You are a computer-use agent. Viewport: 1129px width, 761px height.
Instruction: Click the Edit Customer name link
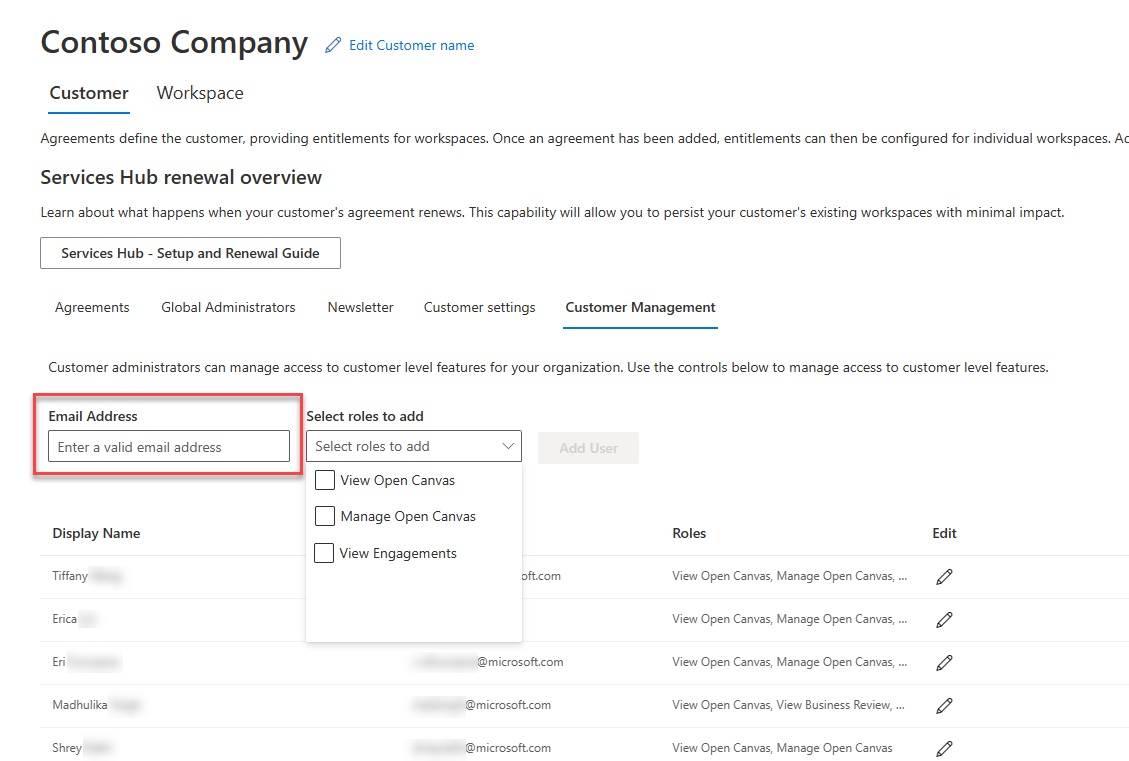(x=411, y=45)
